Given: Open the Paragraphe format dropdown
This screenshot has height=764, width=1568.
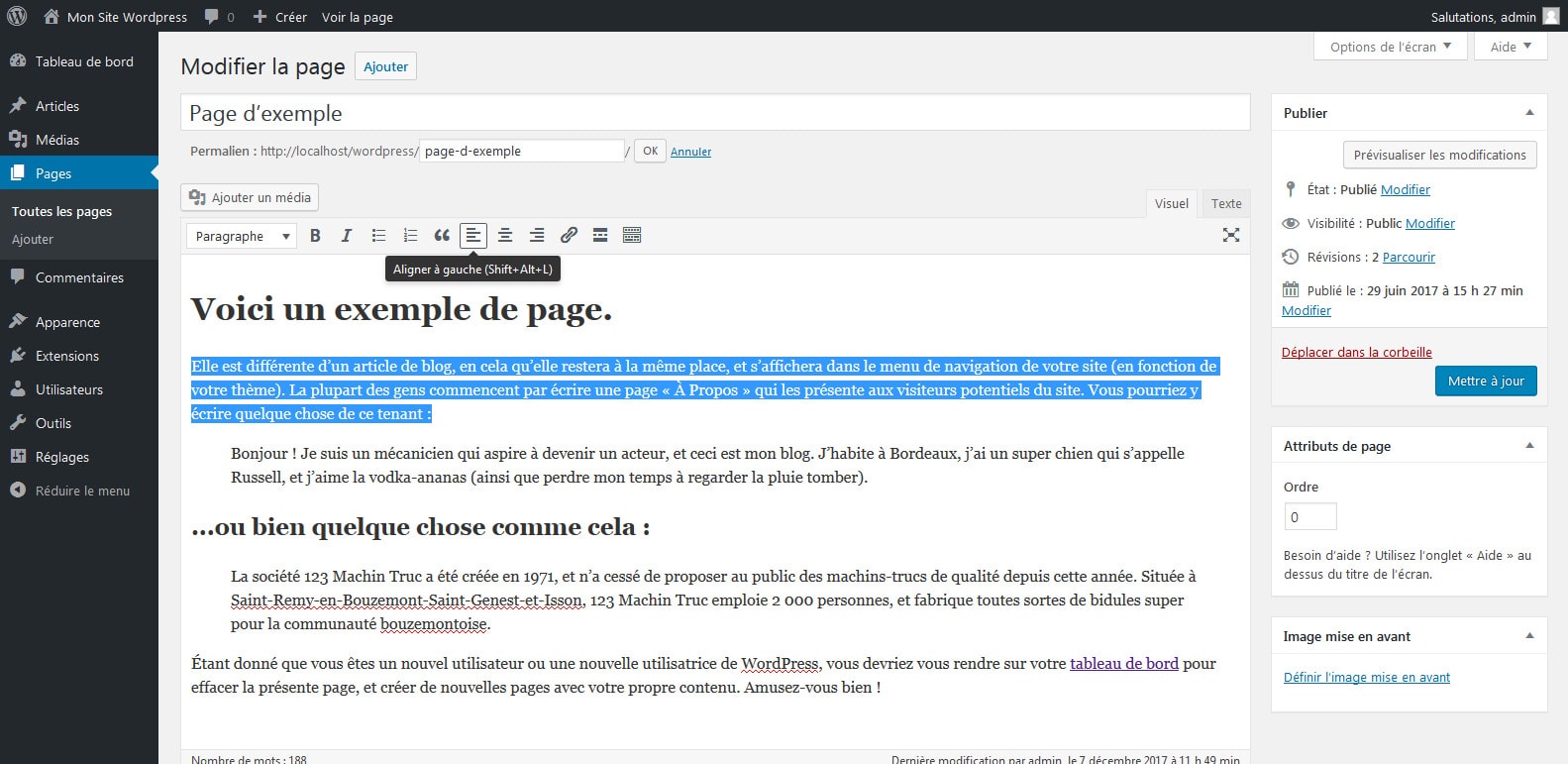Looking at the screenshot, I should [242, 236].
